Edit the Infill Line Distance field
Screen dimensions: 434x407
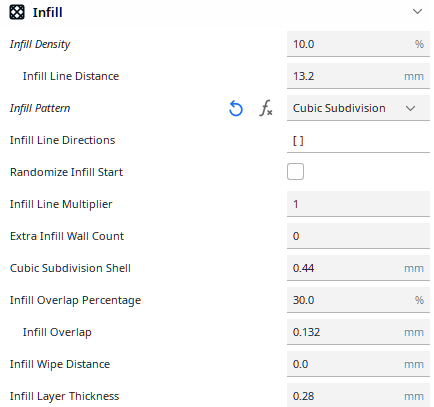pyautogui.click(x=358, y=76)
